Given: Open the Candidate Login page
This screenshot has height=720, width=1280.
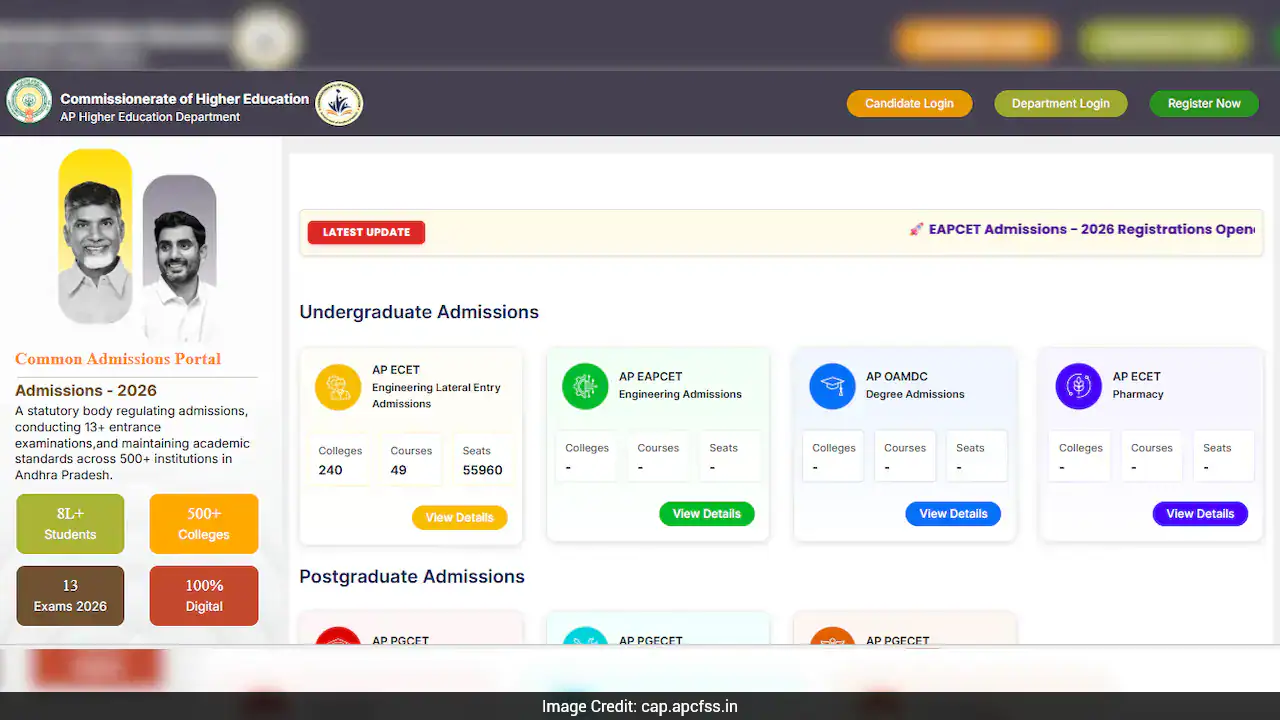Looking at the screenshot, I should (x=909, y=104).
